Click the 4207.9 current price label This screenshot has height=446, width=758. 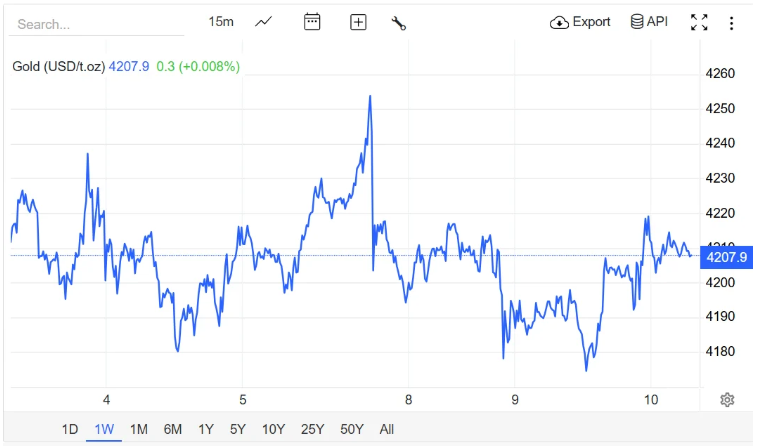tap(726, 257)
